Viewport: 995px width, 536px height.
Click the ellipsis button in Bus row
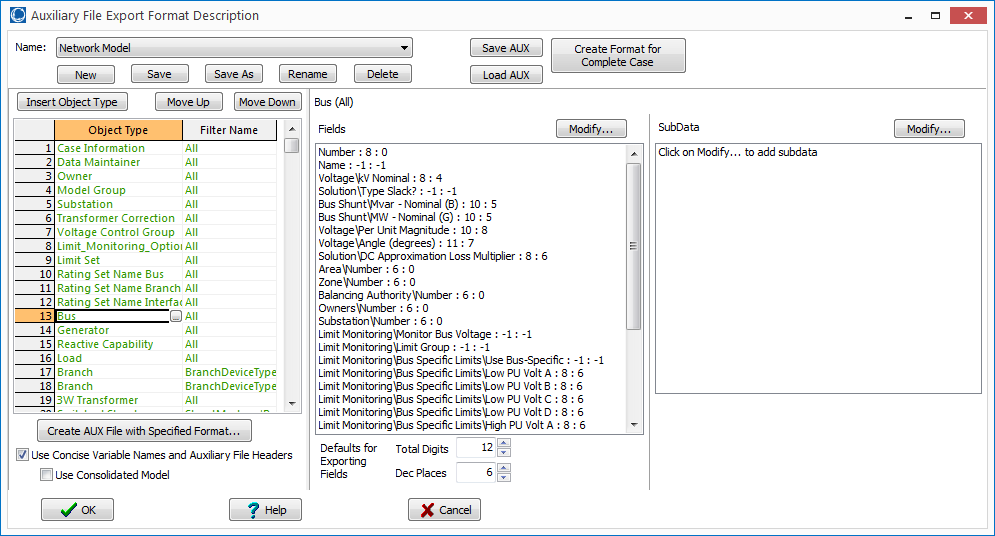point(176,316)
